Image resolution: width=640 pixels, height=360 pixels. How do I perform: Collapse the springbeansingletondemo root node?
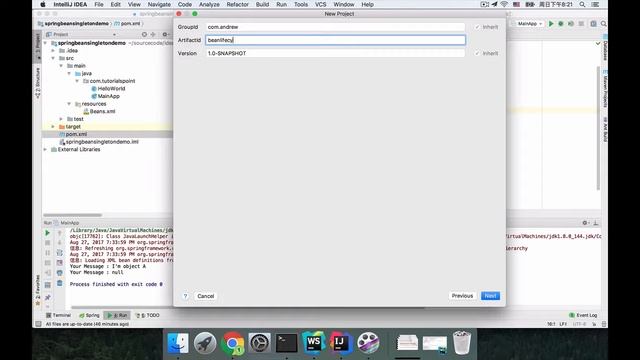click(45, 43)
